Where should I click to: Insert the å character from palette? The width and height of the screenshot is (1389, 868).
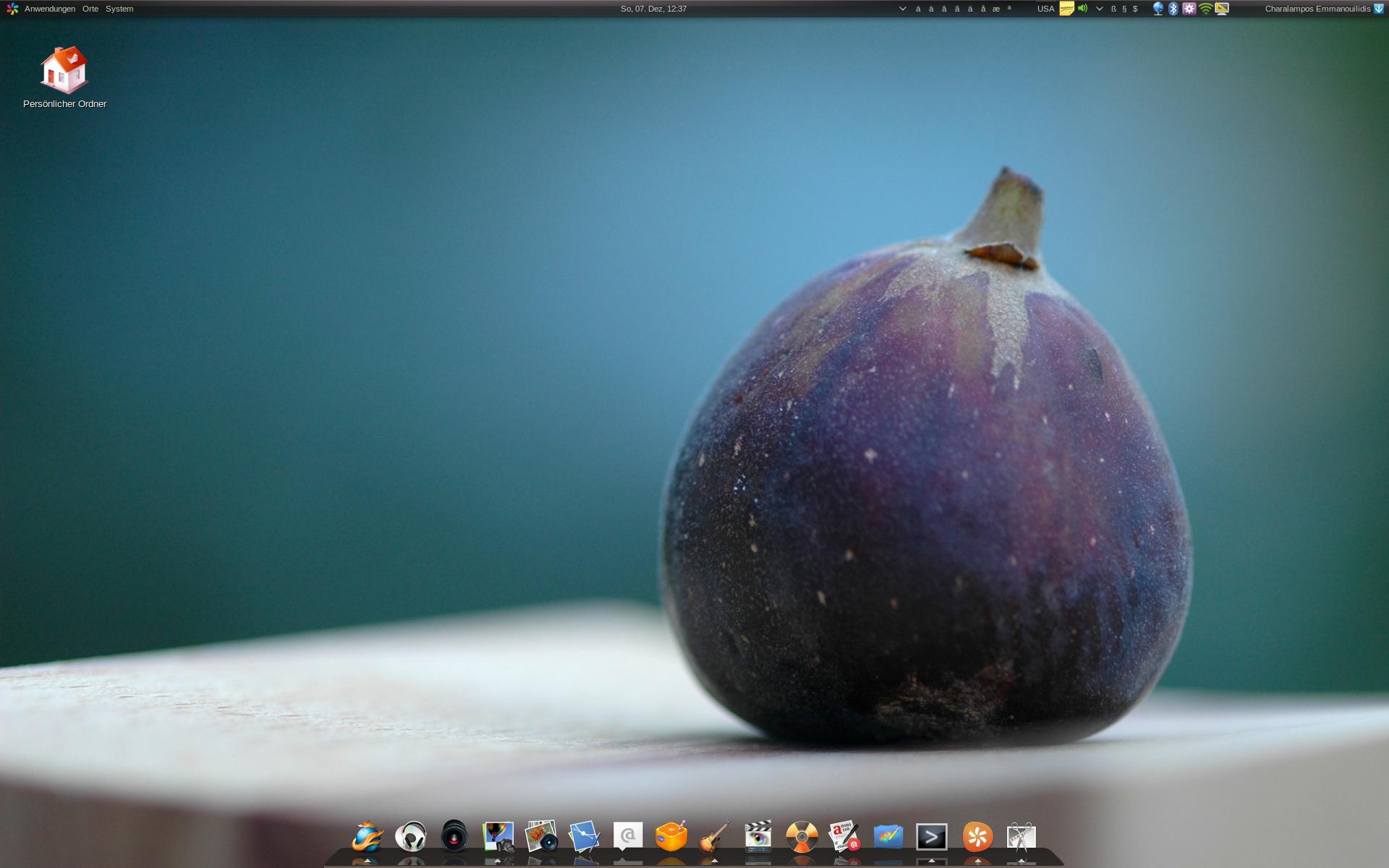[x=983, y=9]
